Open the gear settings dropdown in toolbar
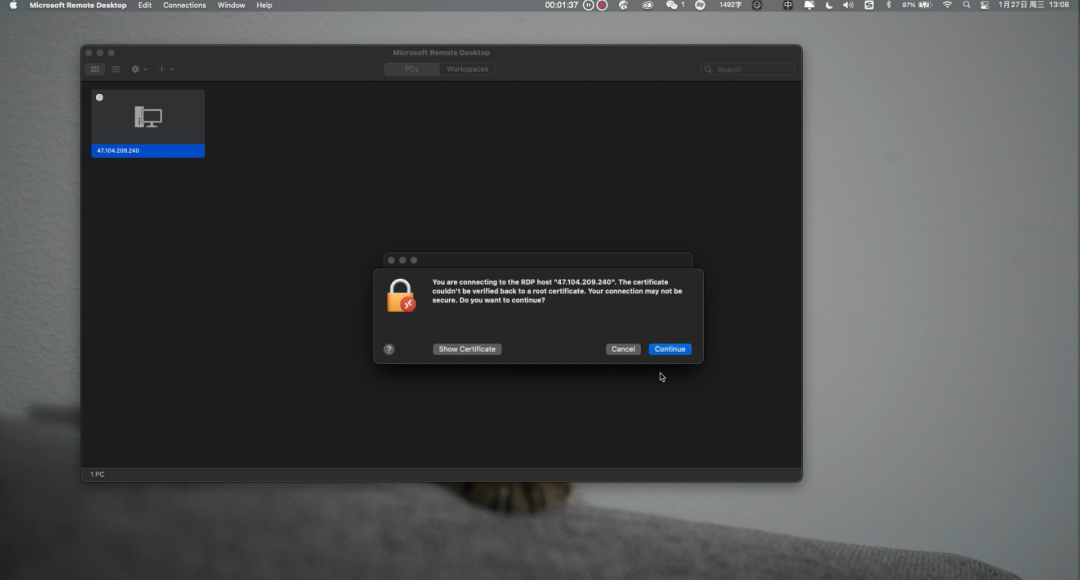 pyautogui.click(x=139, y=69)
